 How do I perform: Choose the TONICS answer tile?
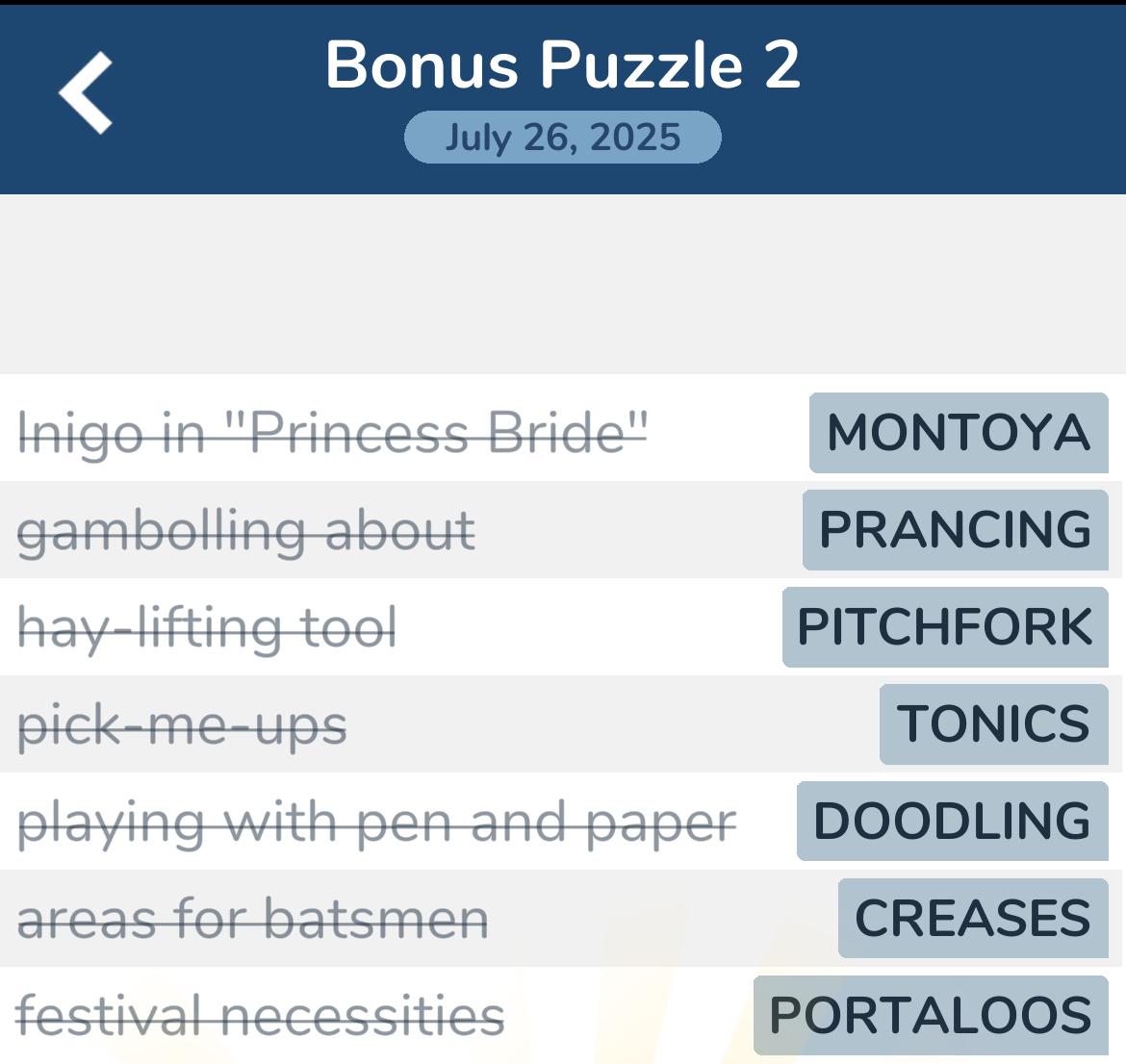coord(994,723)
